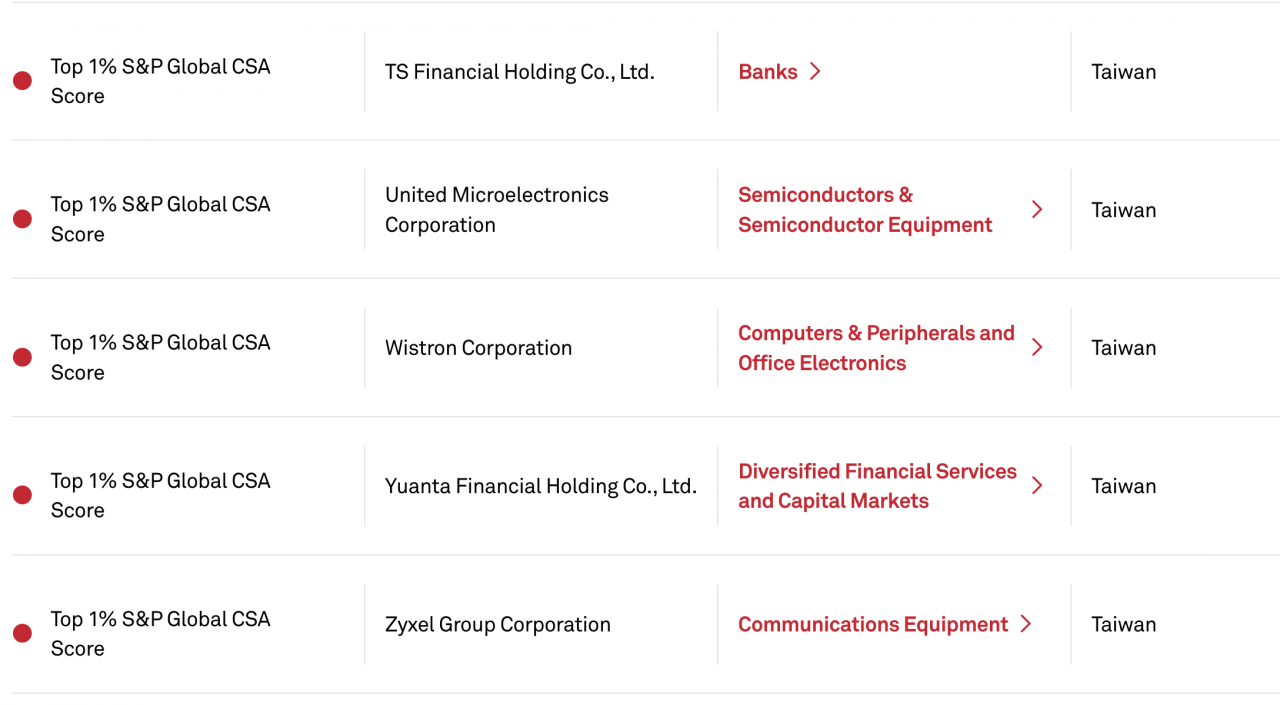Open the Banks industry link
This screenshot has width=1280, height=705.
tap(768, 72)
